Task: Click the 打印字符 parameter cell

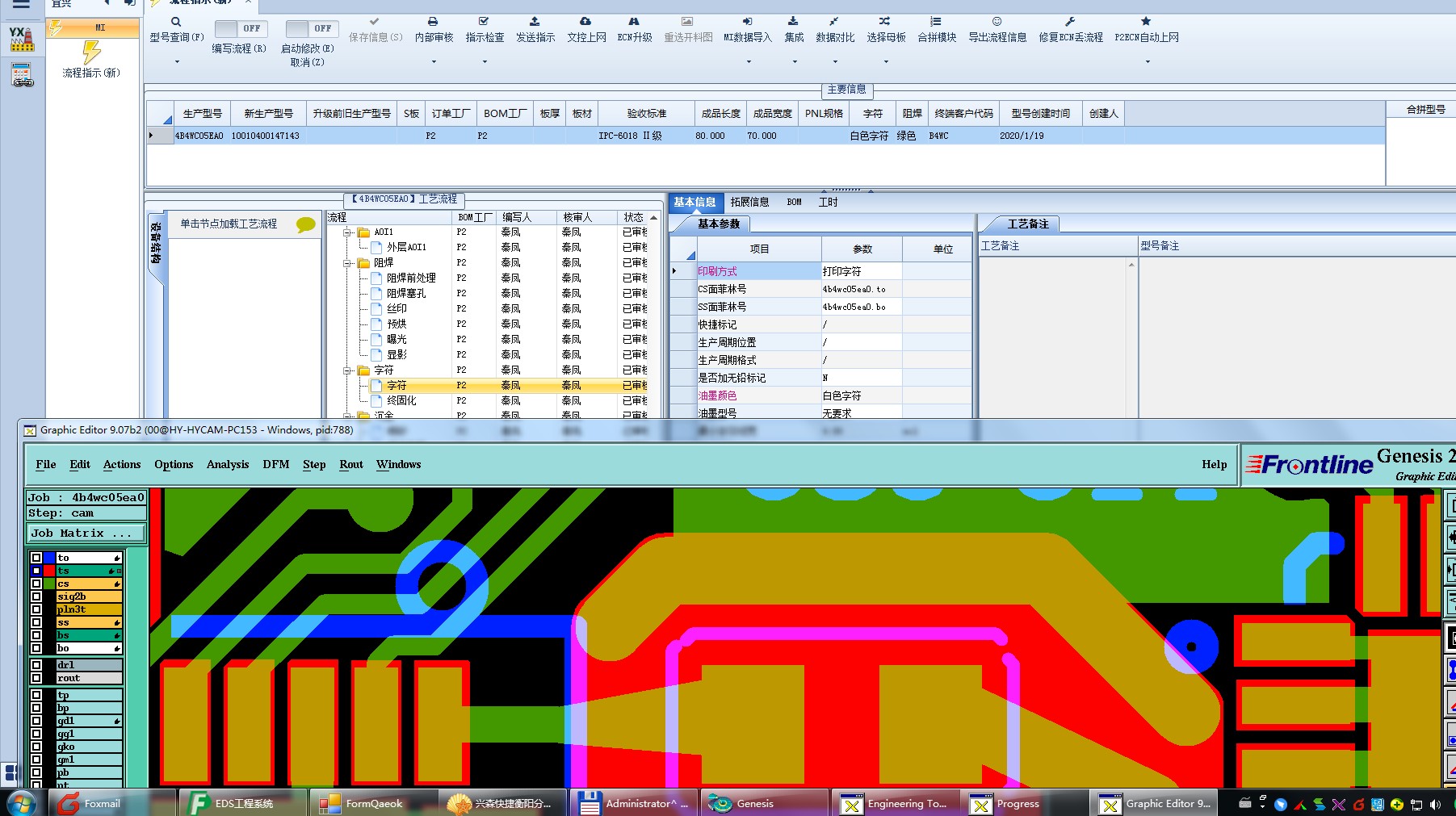Action: (861, 271)
